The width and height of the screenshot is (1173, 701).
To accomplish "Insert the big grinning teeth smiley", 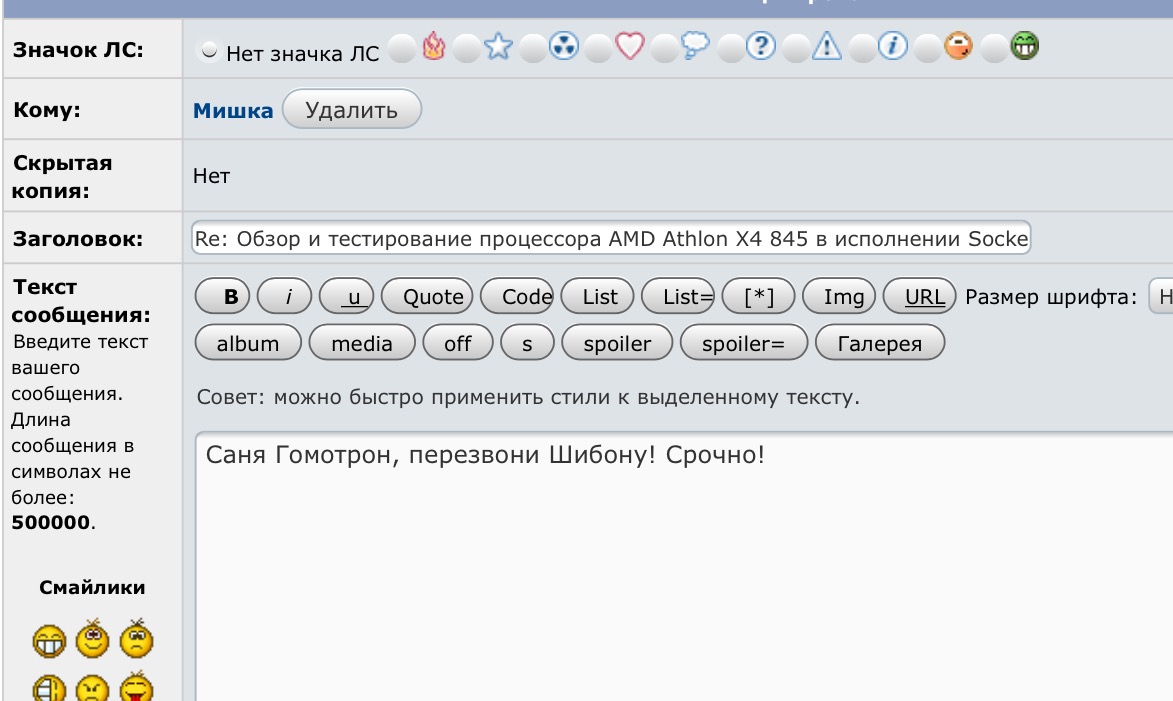I will point(49,642).
